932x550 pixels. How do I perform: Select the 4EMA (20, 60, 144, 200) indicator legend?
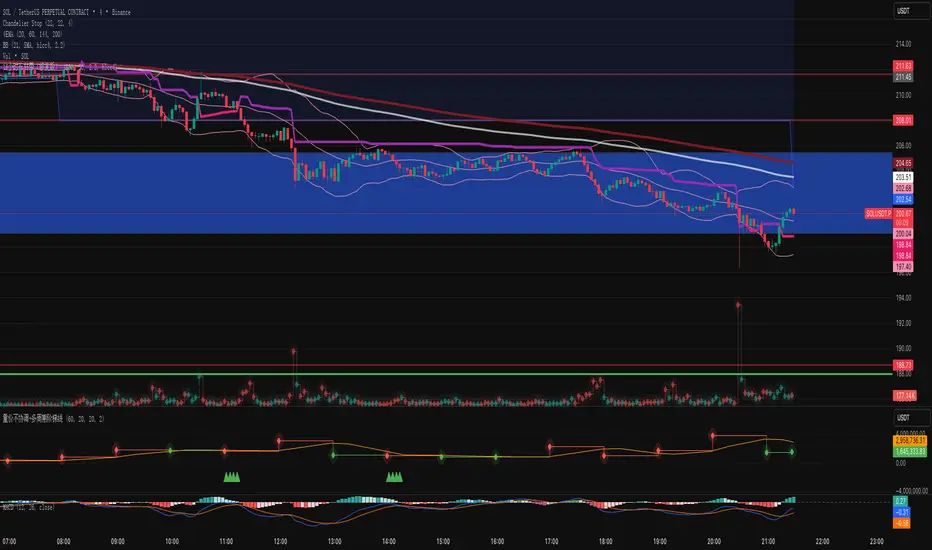pos(33,34)
